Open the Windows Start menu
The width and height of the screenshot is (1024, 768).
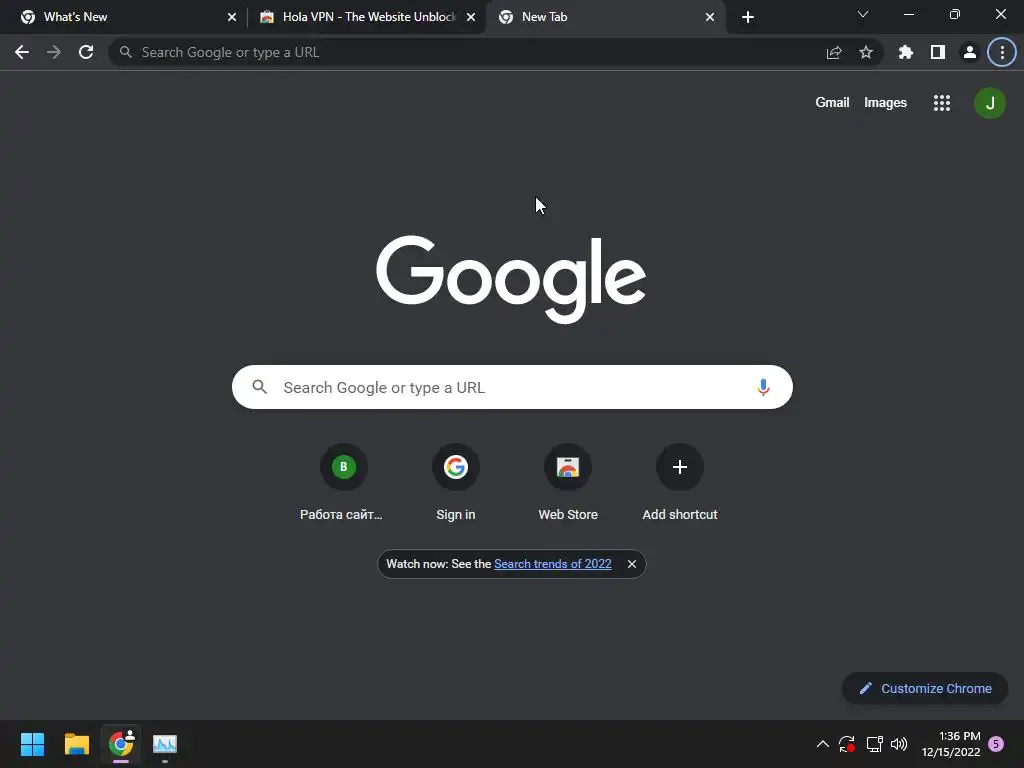coord(32,744)
